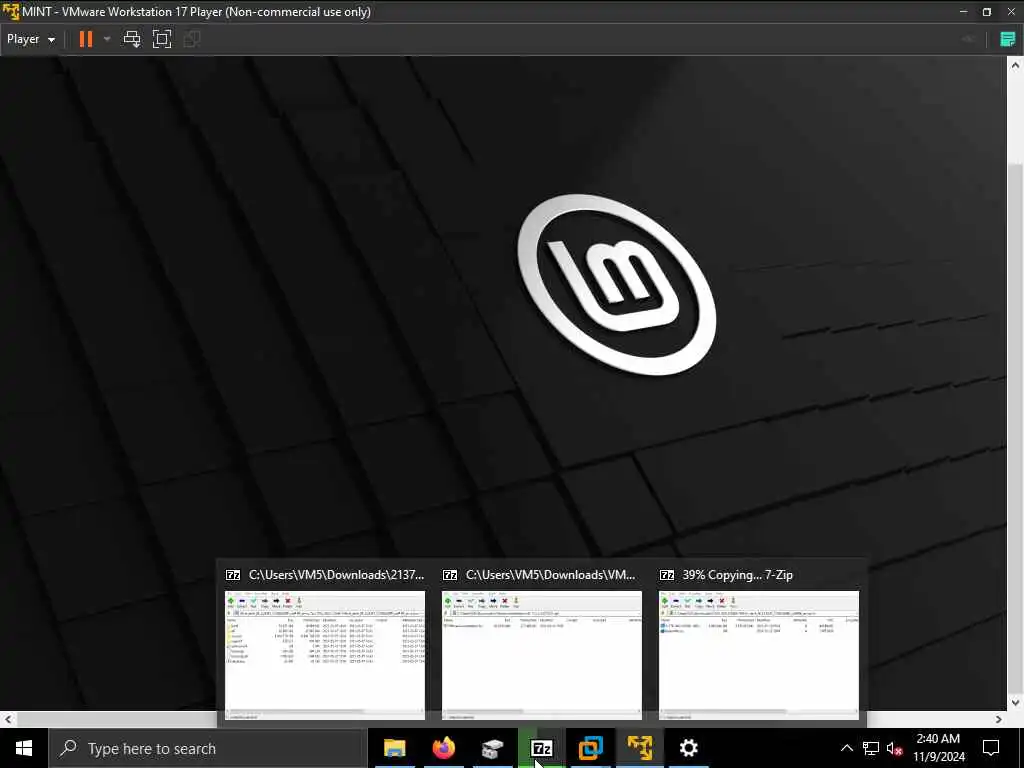Viewport: 1024px width, 768px height.
Task: Open the grey box app on taskbar
Action: pyautogui.click(x=492, y=748)
